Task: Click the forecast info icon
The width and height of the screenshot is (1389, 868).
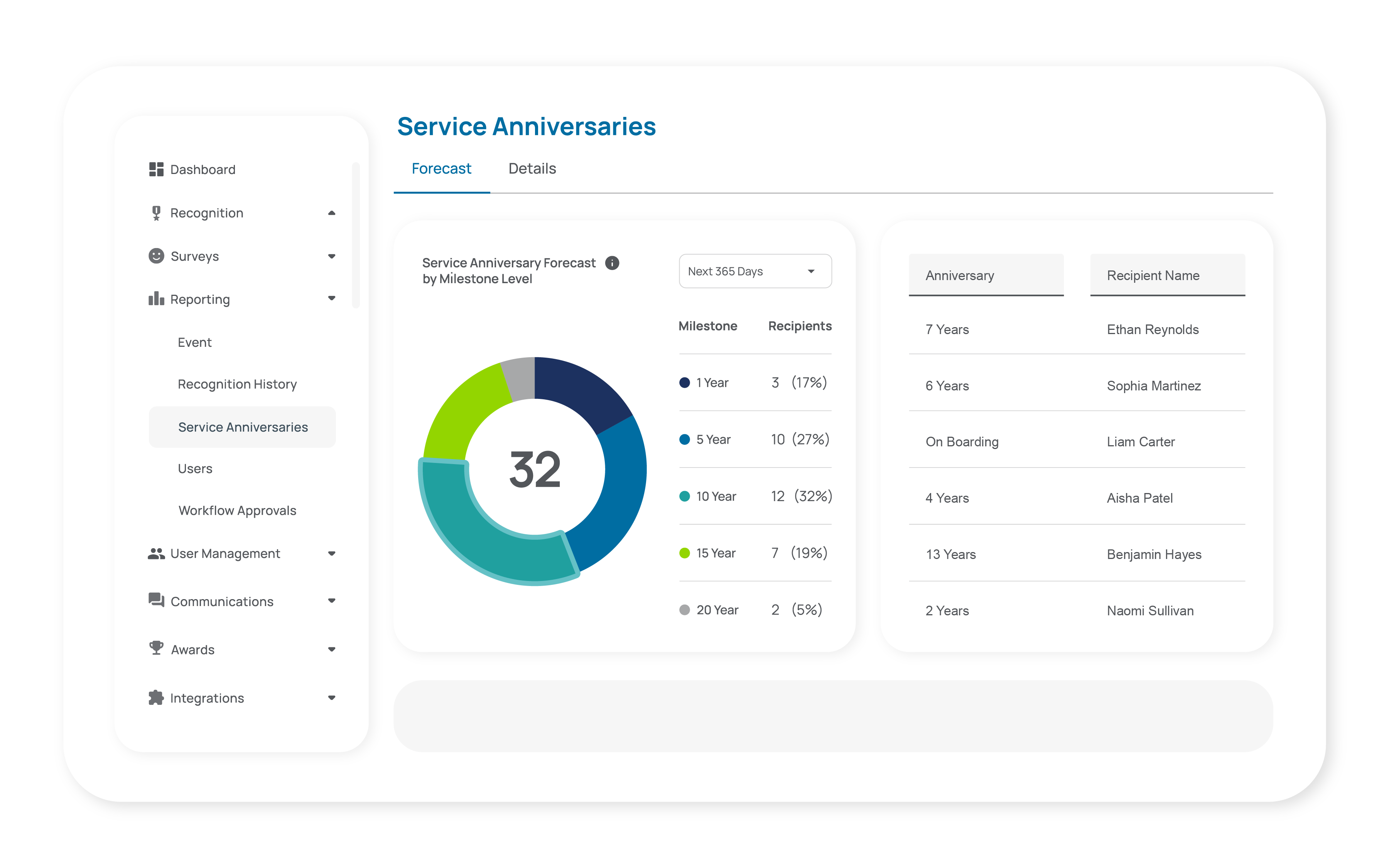Action: [x=613, y=263]
